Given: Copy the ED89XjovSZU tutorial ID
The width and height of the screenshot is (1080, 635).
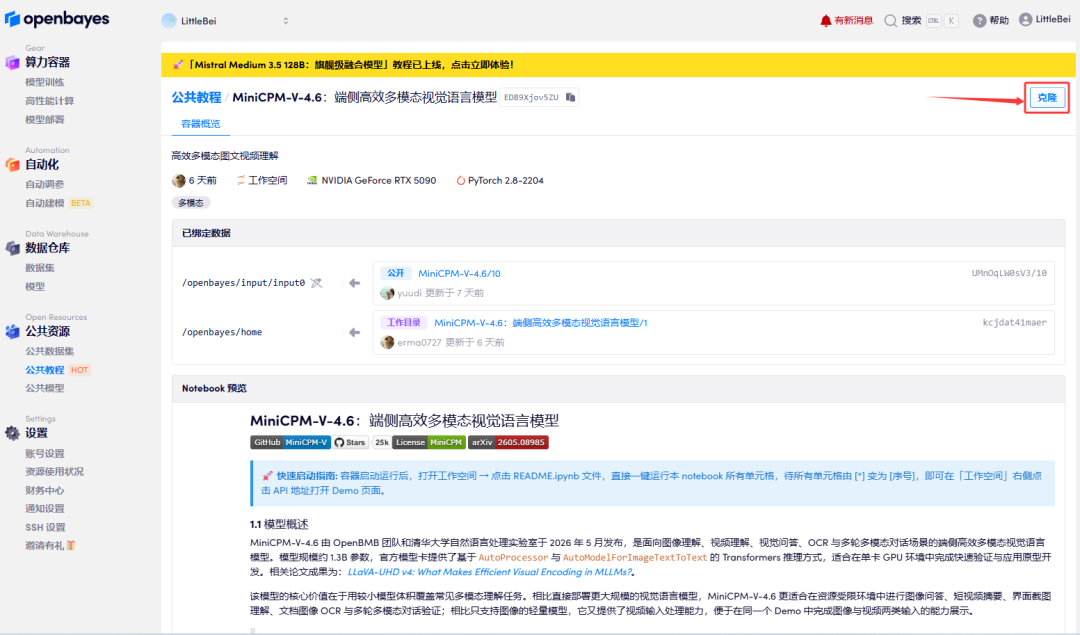Looking at the screenshot, I should point(570,97).
